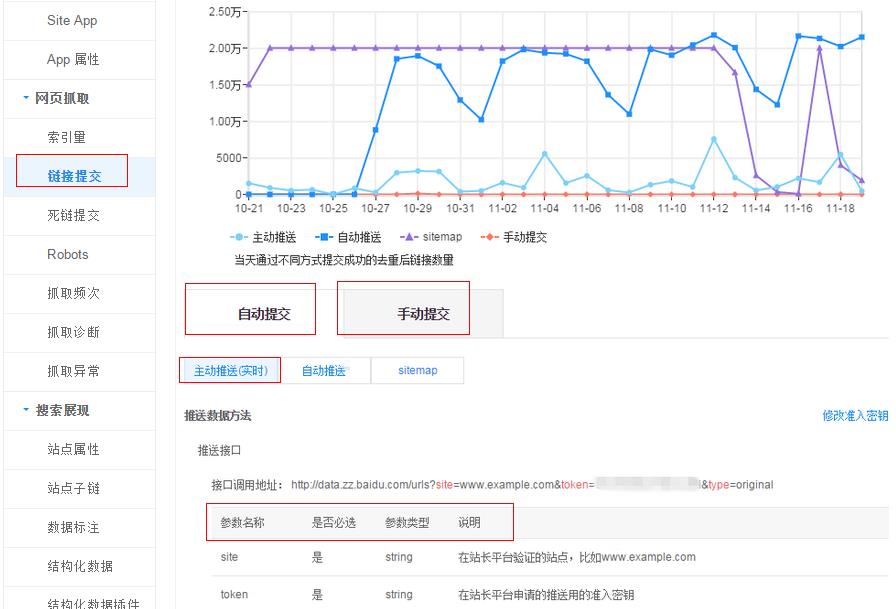The height and width of the screenshot is (609, 896).
Task: Open the 索引量 page
Action: [68, 136]
